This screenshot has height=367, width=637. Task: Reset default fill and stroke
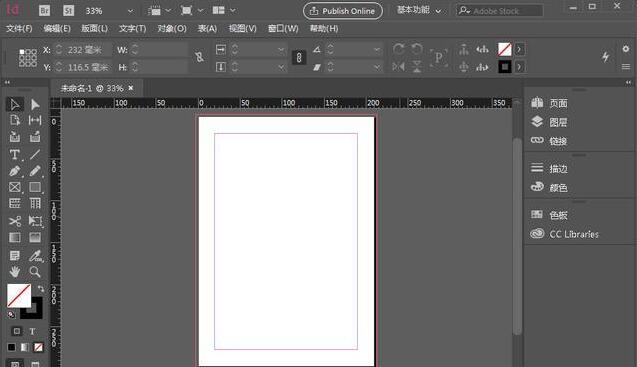coord(11,314)
